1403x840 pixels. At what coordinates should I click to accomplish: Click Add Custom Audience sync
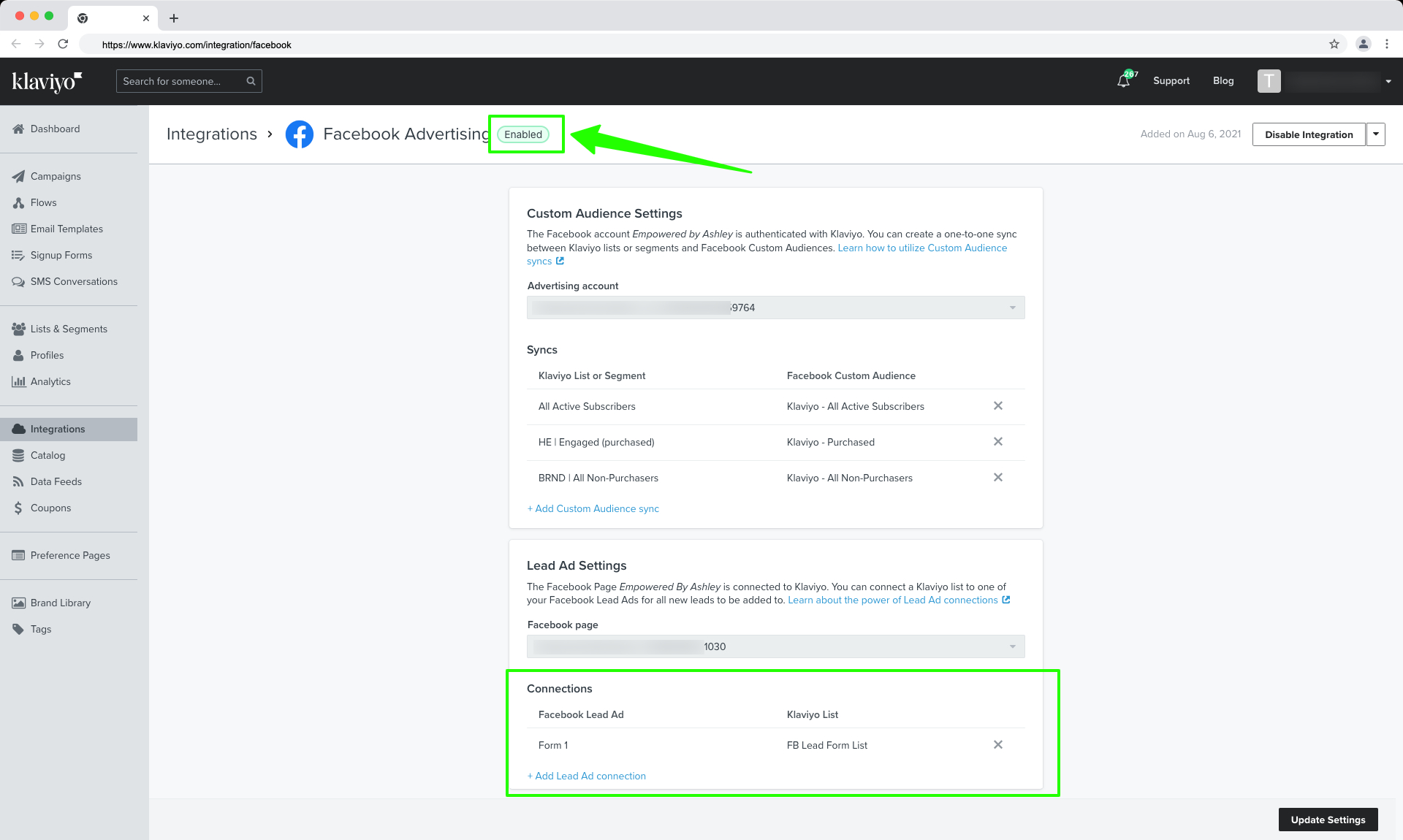click(593, 508)
